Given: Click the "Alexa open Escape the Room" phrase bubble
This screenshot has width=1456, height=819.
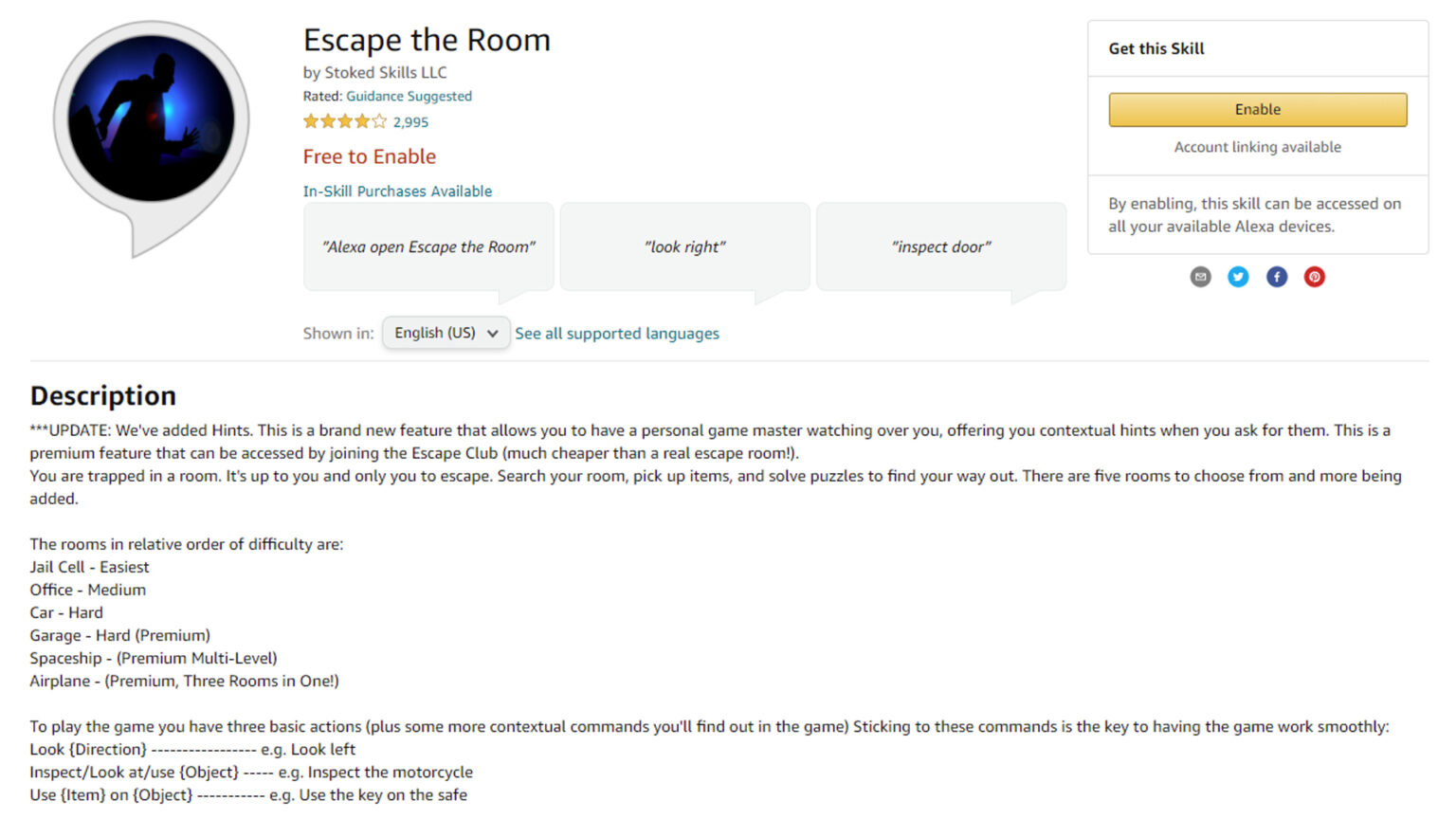Looking at the screenshot, I should coord(428,246).
